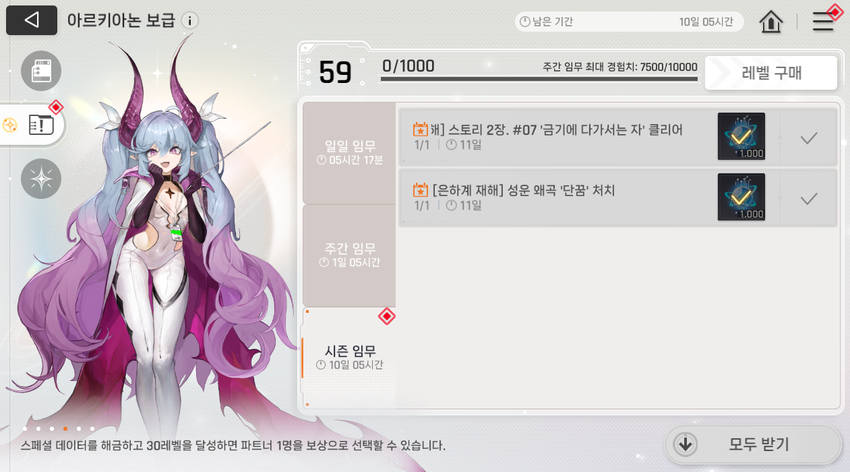Click the highlighted orange carousel page dot
Viewport: 850px width, 472px height.
(65, 429)
